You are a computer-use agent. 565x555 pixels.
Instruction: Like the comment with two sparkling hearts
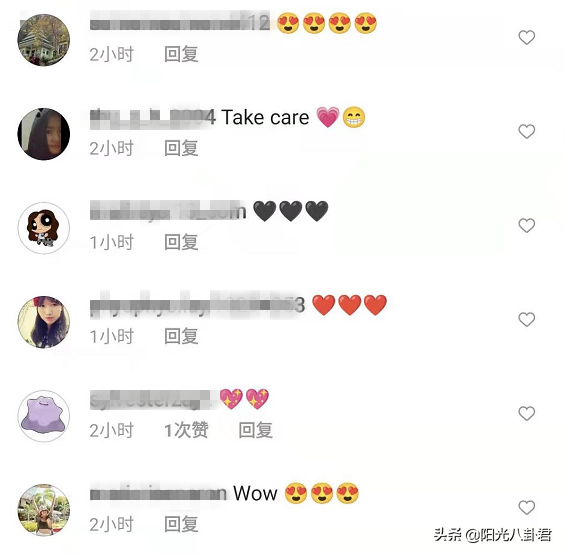(x=526, y=413)
